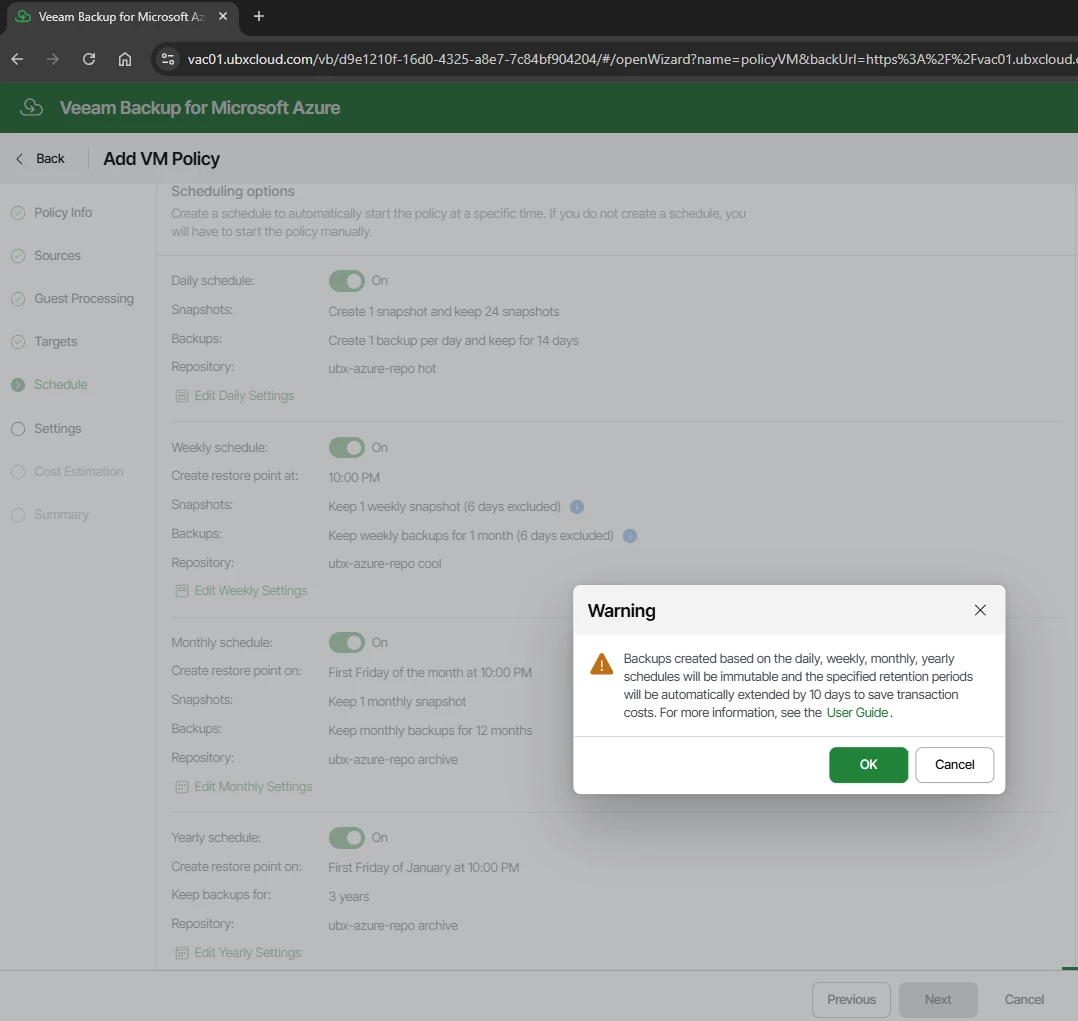Toggle the Daily schedule switch
The image size is (1078, 1021).
point(346,281)
